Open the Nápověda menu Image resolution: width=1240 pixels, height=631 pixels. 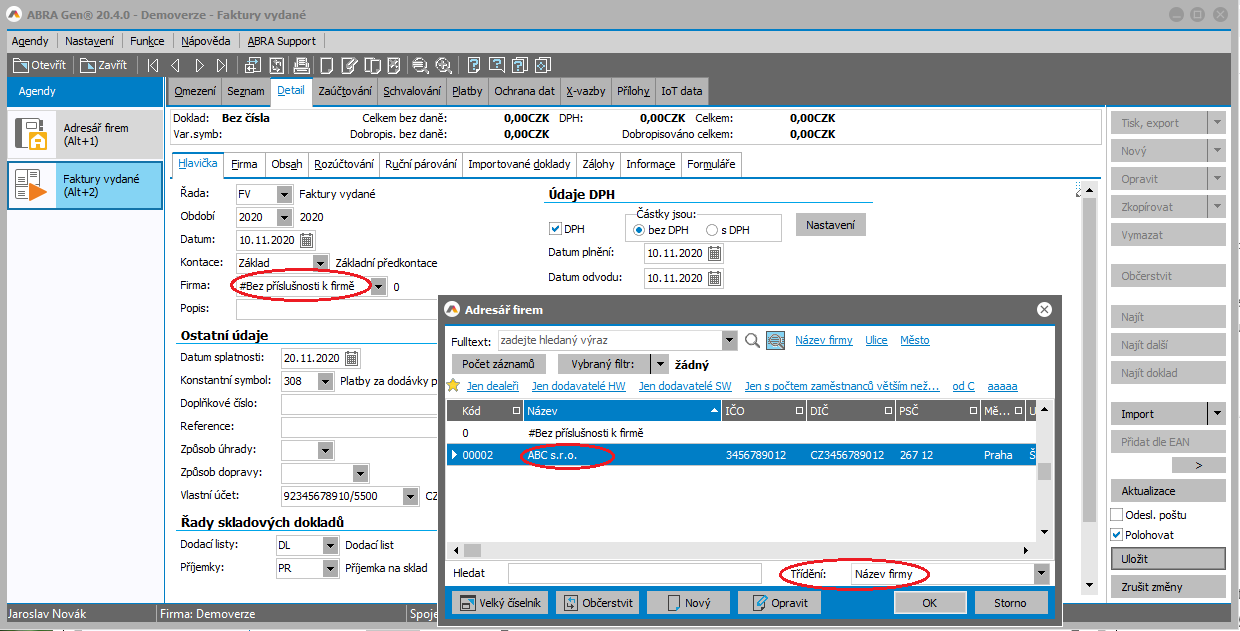205,41
